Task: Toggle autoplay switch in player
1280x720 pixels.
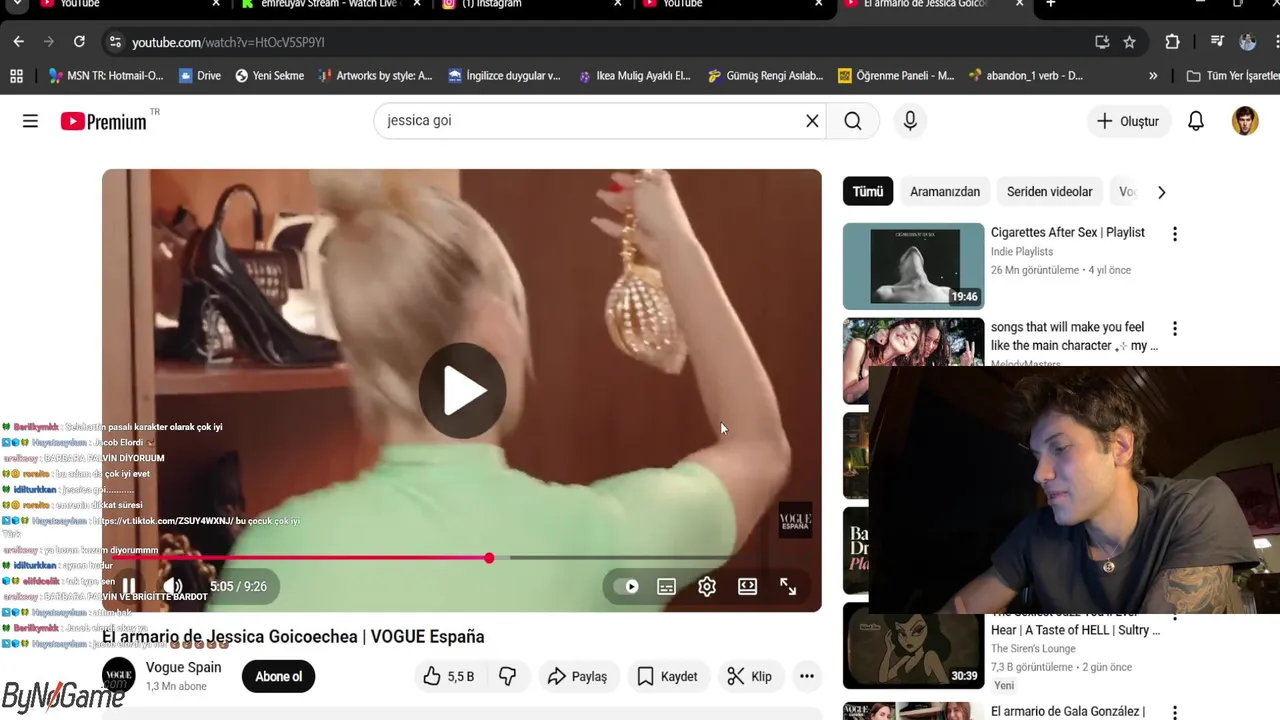Action: pyautogui.click(x=626, y=587)
